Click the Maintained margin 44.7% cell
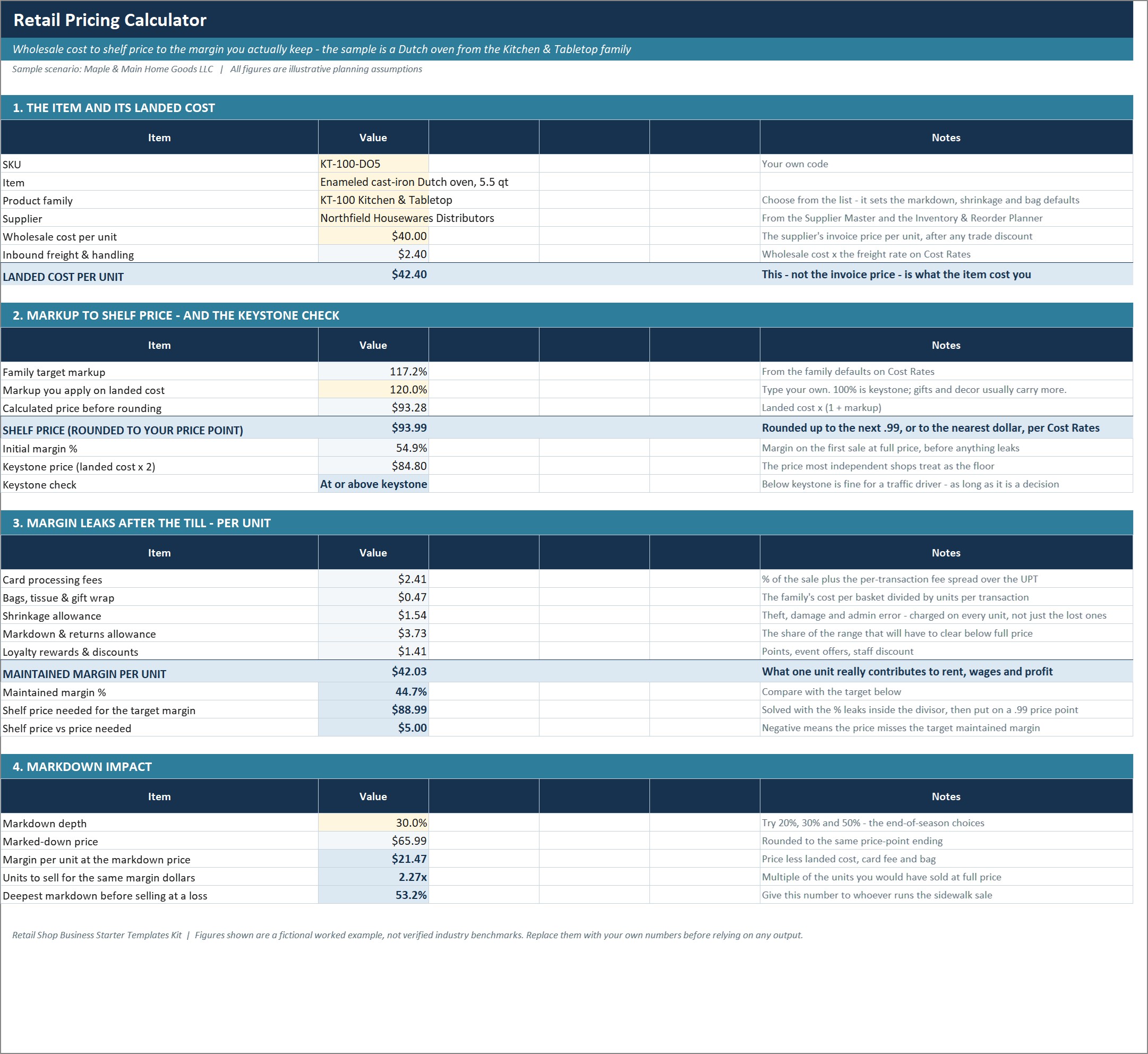Image resolution: width=1148 pixels, height=1054 pixels. pyautogui.click(x=373, y=691)
